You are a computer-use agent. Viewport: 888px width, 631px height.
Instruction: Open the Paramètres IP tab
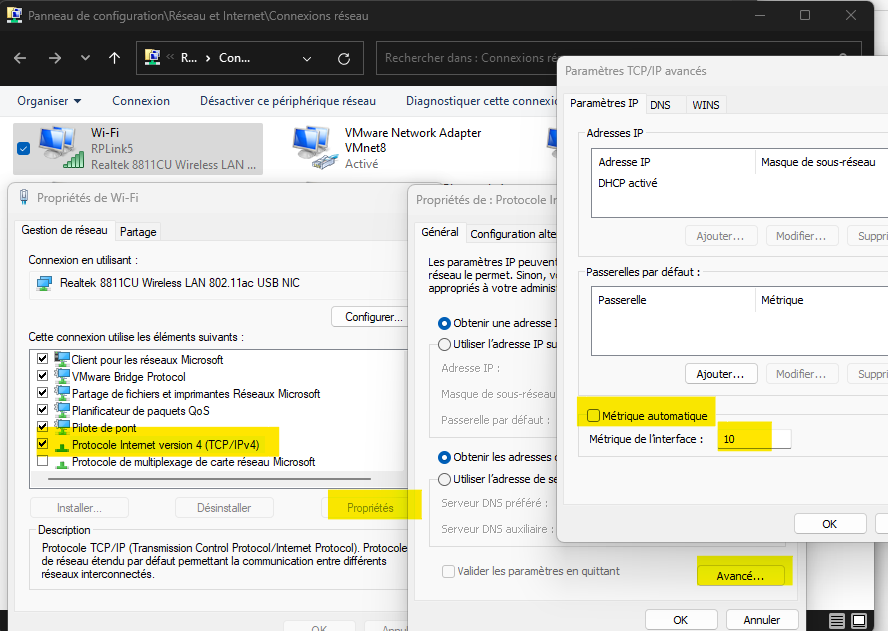[604, 103]
